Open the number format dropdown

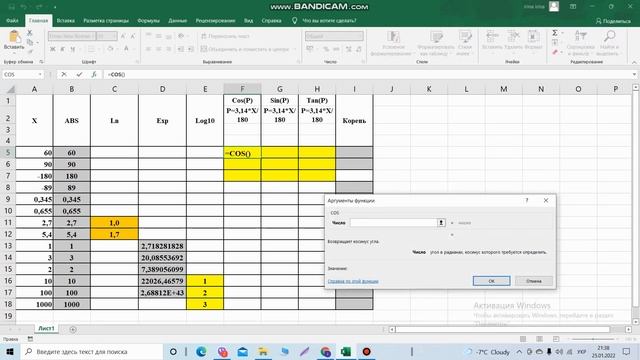[360, 36]
